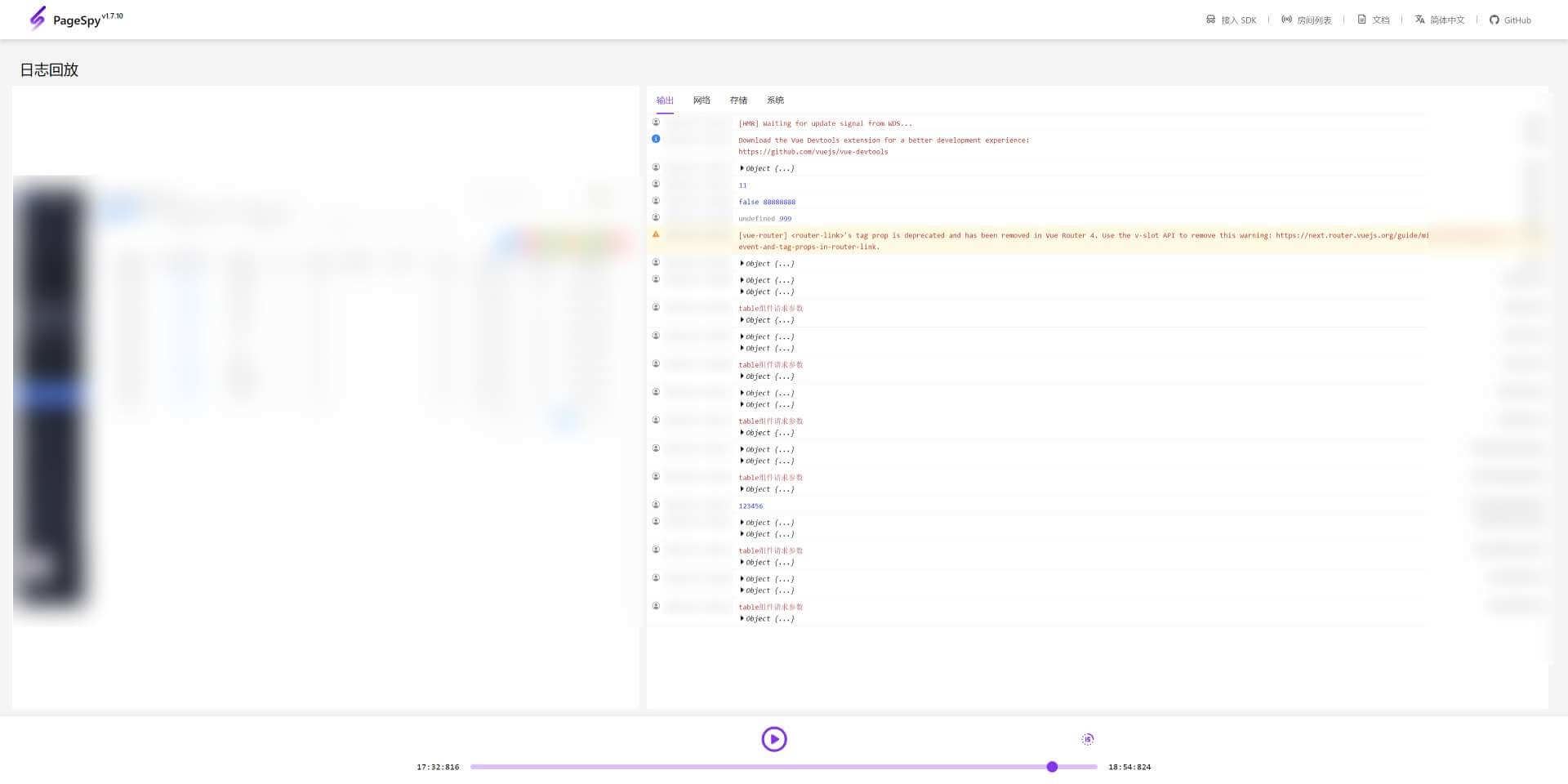Image resolution: width=1568 pixels, height=784 pixels.
Task: Open the 系统 tab
Action: (x=775, y=100)
